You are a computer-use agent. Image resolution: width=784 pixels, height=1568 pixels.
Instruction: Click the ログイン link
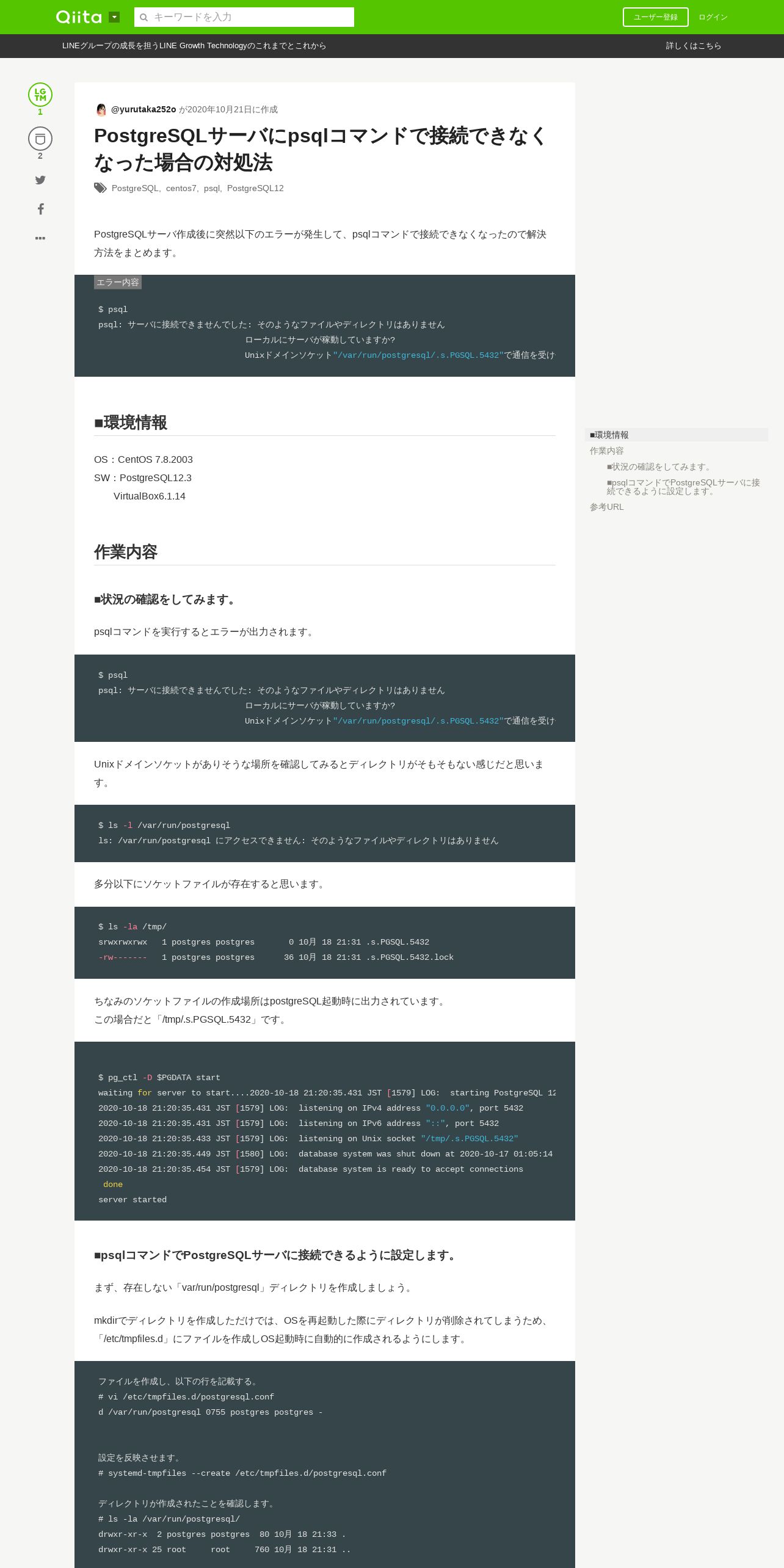pyautogui.click(x=713, y=17)
